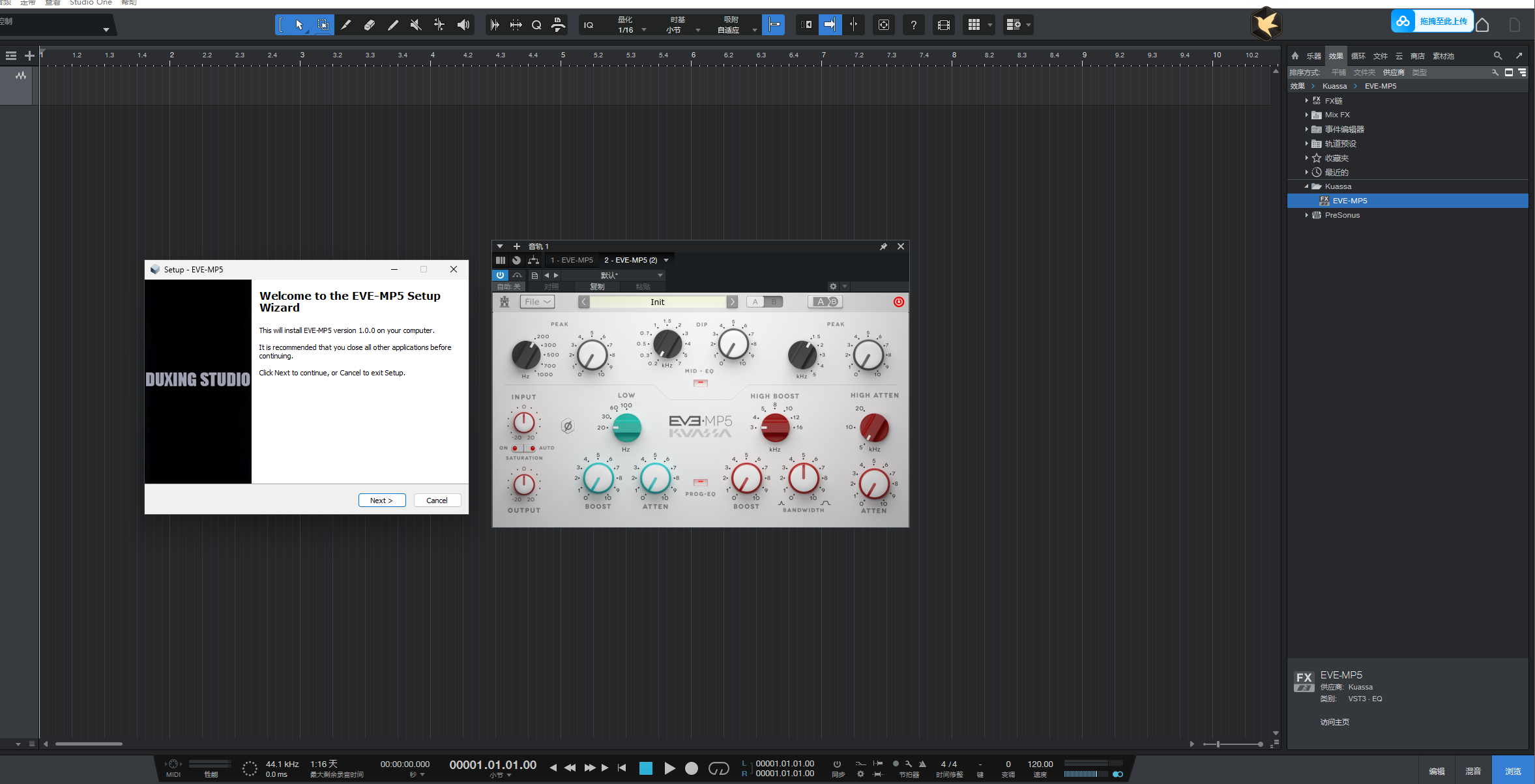The image size is (1535, 784).
Task: Switch to the 商店 browser tab
Action: (x=1418, y=56)
